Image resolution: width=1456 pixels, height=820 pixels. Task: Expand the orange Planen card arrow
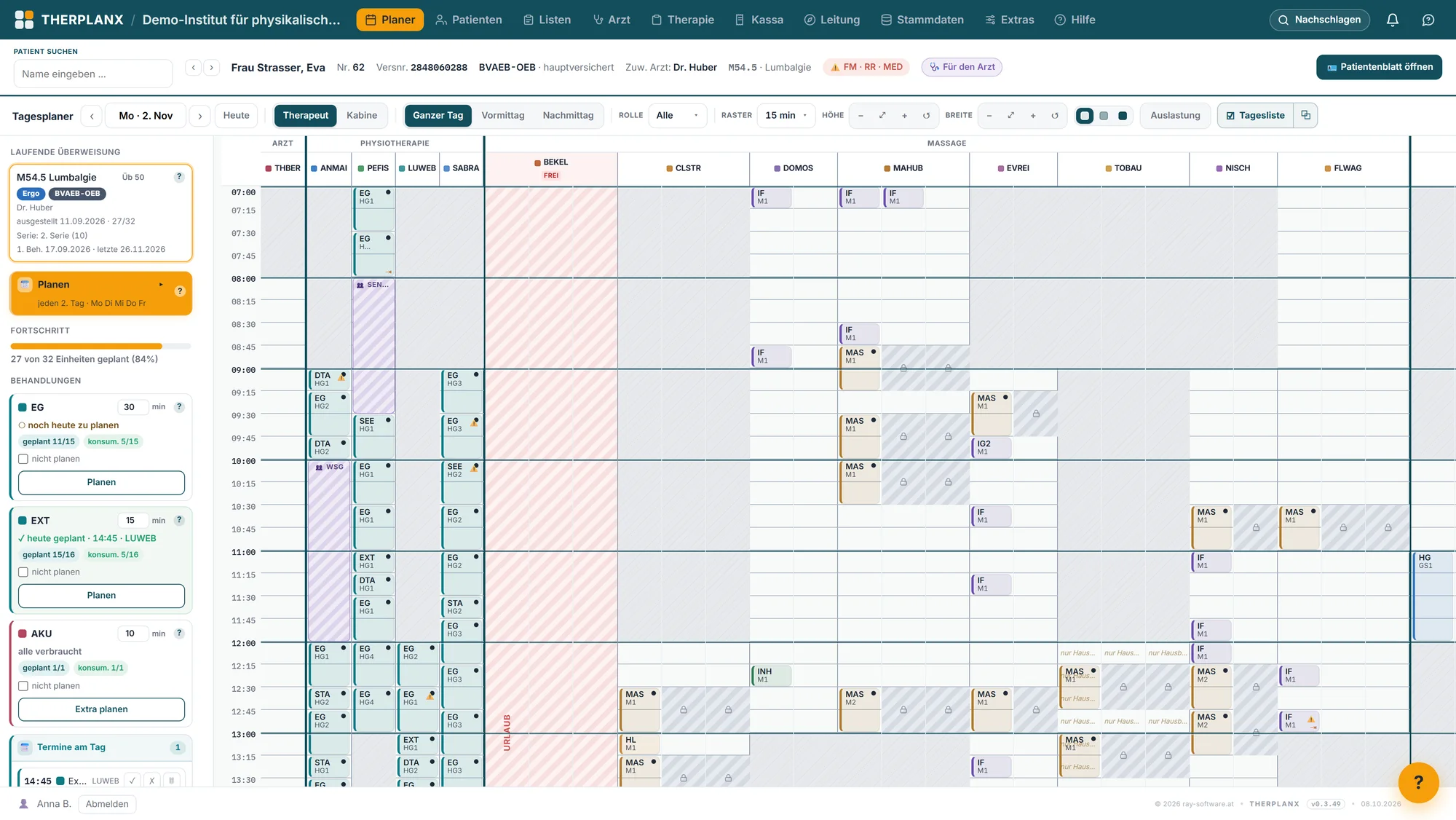tap(161, 285)
